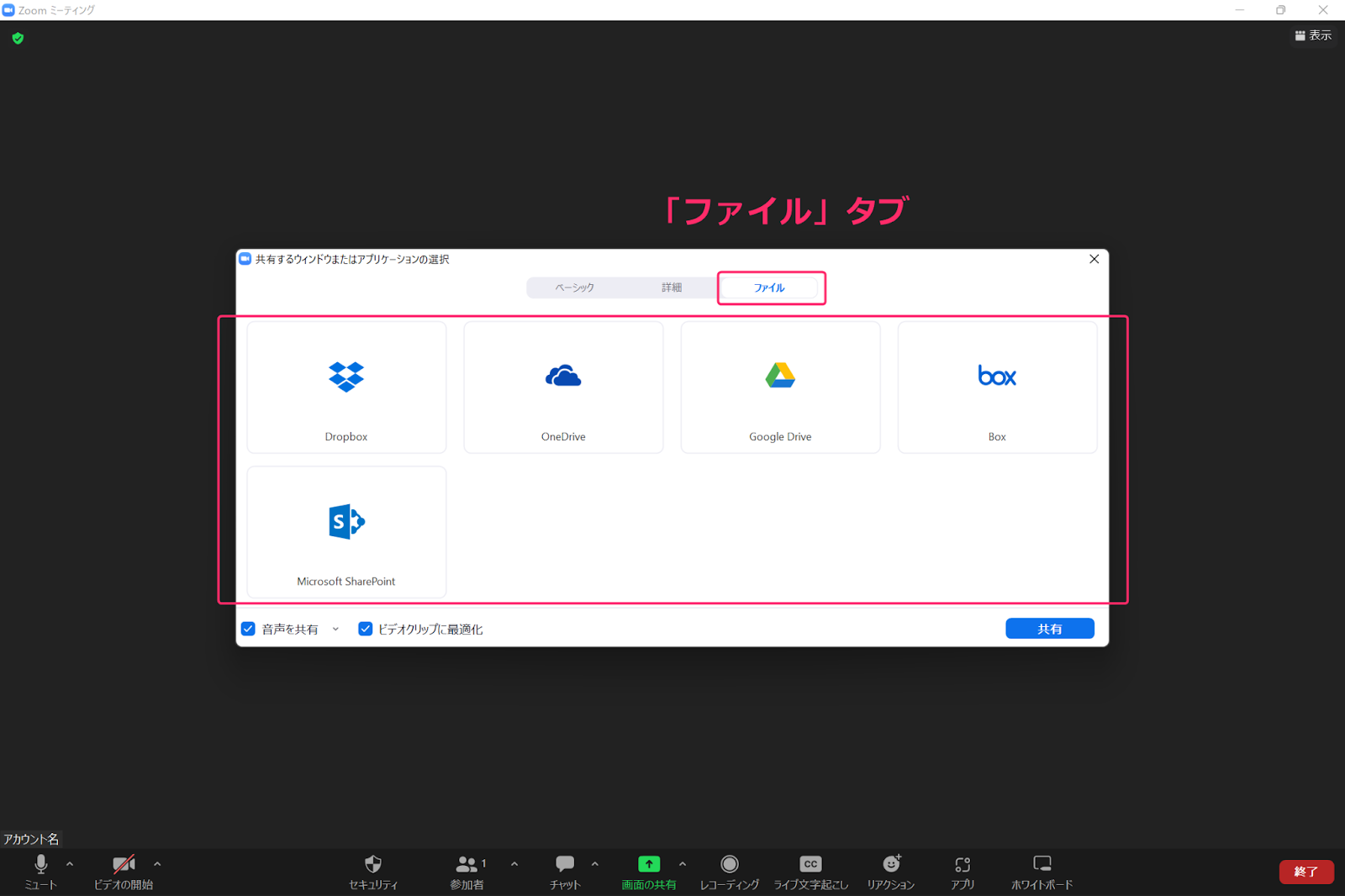Expand share options arrow beside 画面の共有
Screen dimensions: 1345x896
(x=683, y=864)
